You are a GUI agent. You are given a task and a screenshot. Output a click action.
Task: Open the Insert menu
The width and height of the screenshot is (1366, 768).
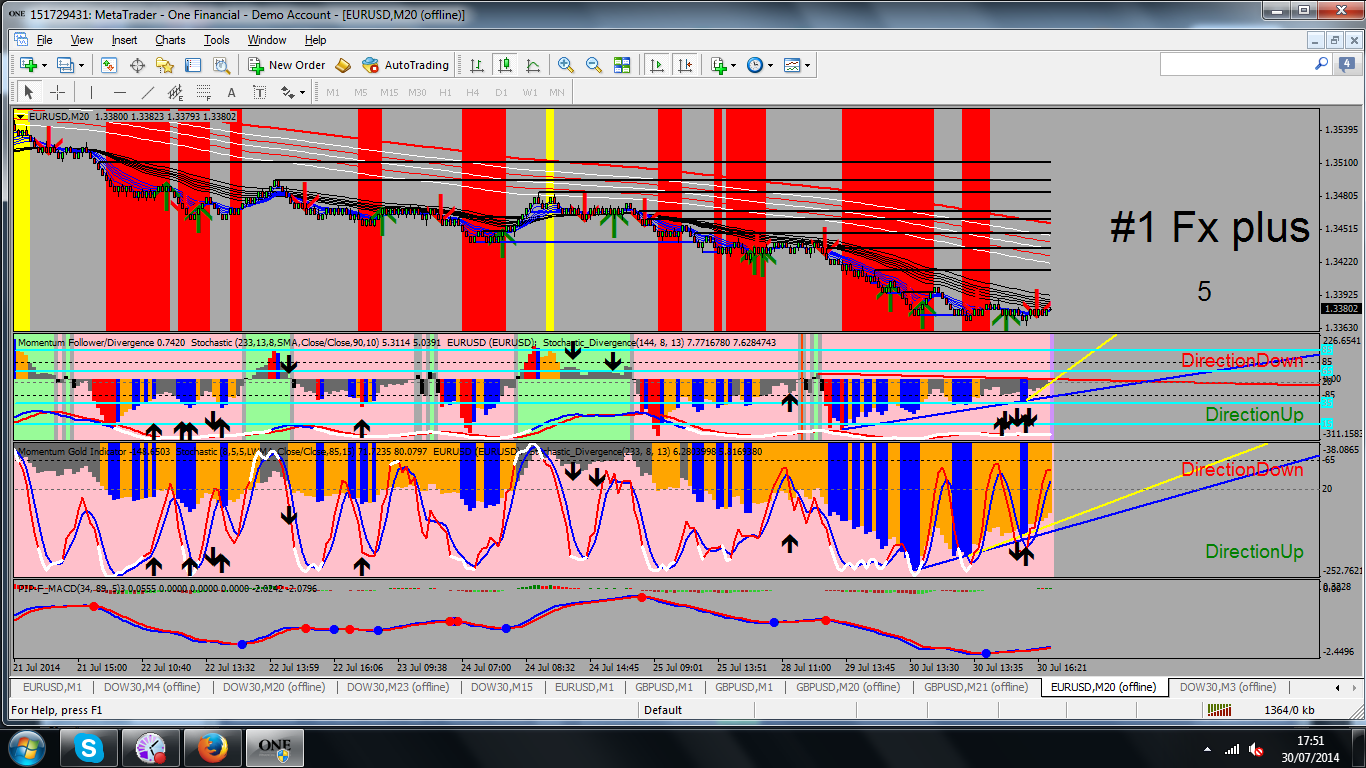125,40
